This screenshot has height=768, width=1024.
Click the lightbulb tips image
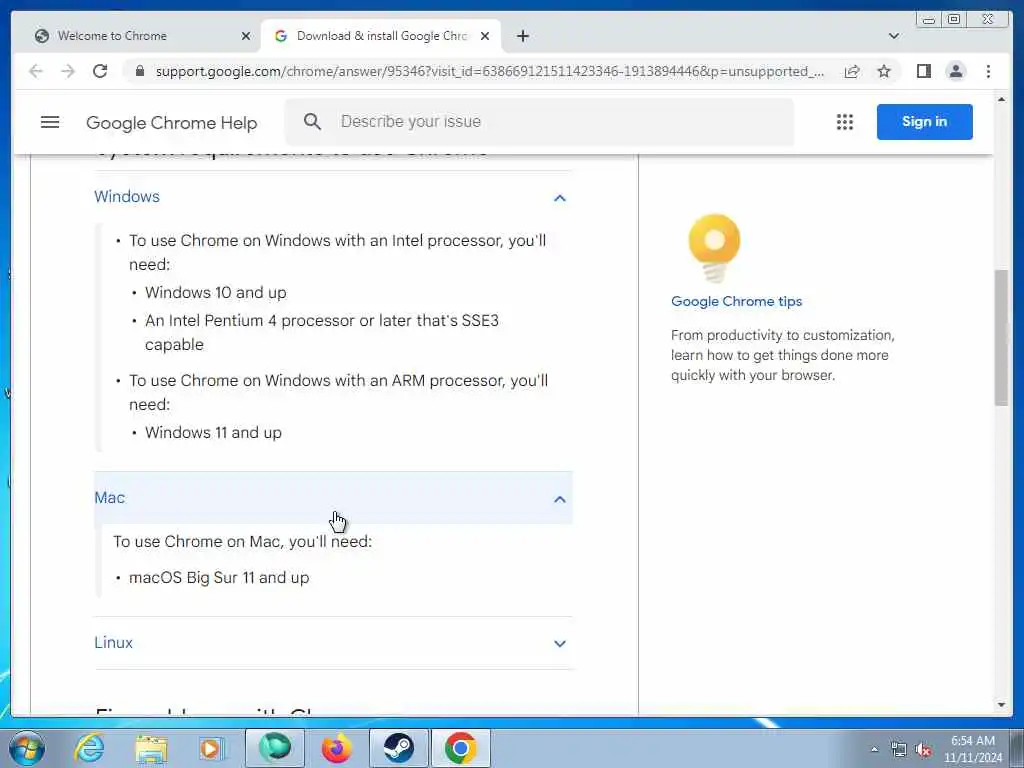(x=714, y=248)
